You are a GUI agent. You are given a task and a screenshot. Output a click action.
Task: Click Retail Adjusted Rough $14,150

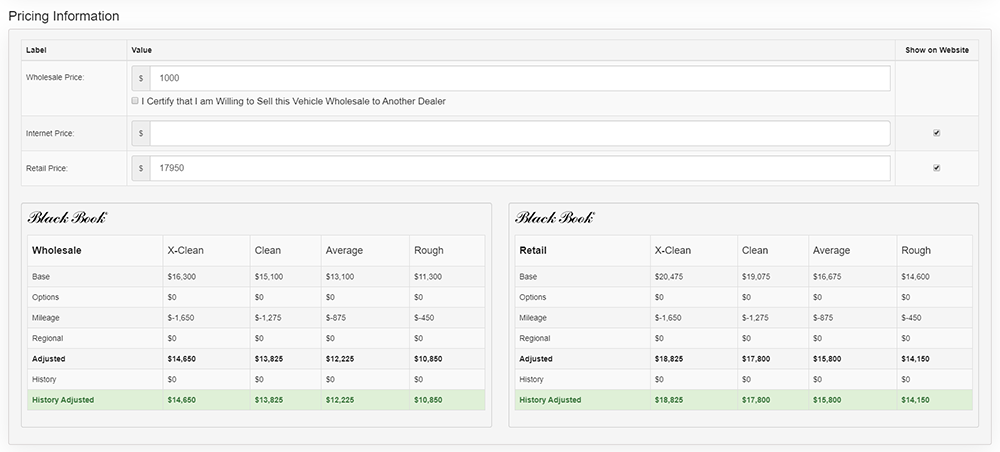click(915, 359)
